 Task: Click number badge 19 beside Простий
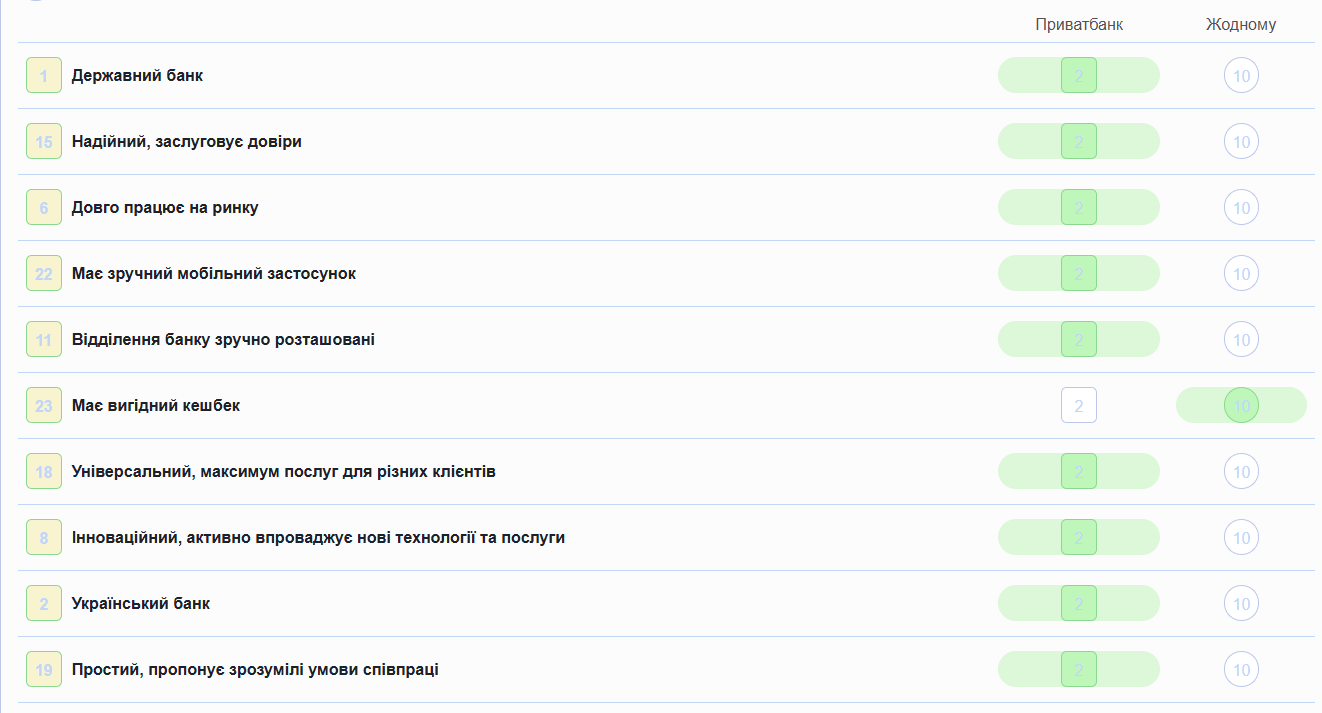click(x=44, y=669)
